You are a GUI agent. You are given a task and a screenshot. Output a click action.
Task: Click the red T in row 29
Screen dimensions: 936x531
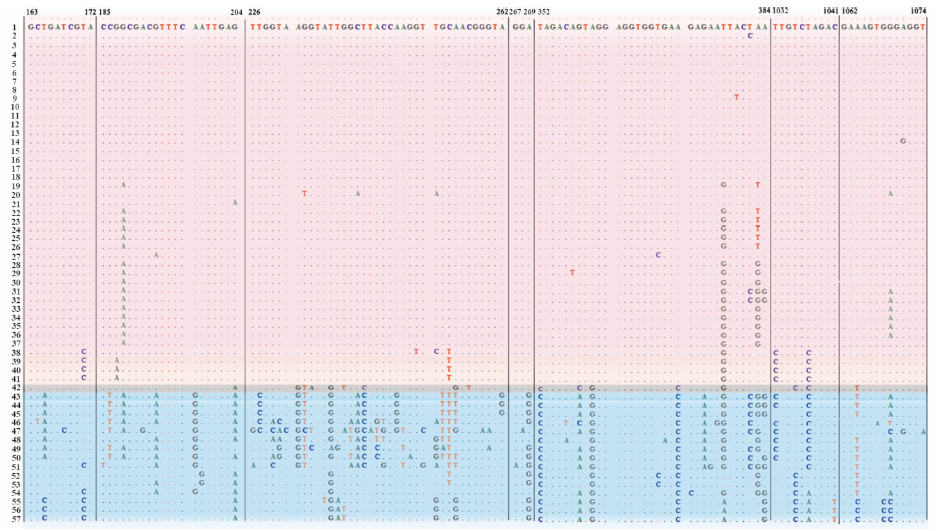pyautogui.click(x=572, y=273)
